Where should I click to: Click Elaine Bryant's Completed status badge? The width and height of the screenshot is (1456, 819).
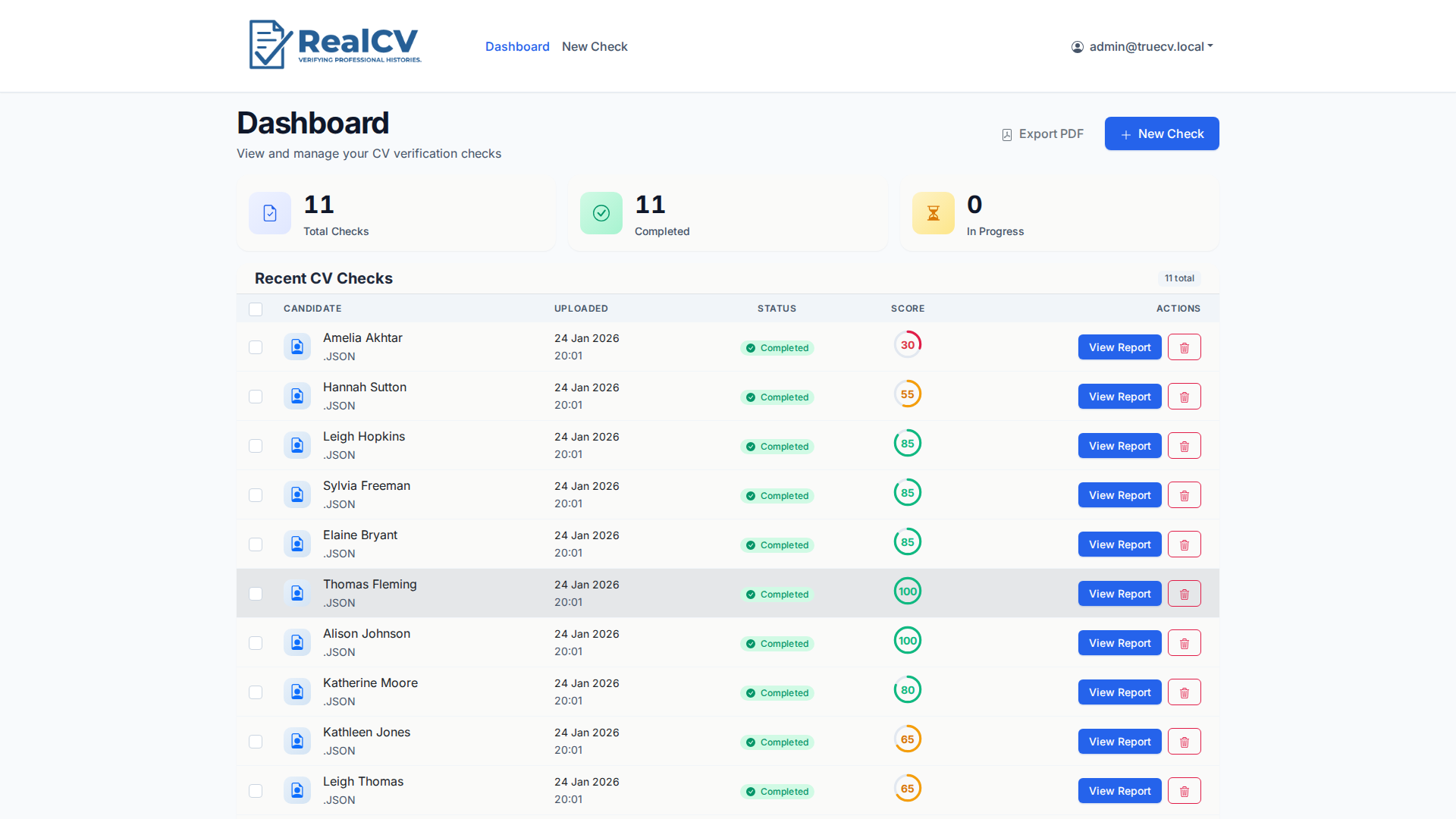click(777, 545)
